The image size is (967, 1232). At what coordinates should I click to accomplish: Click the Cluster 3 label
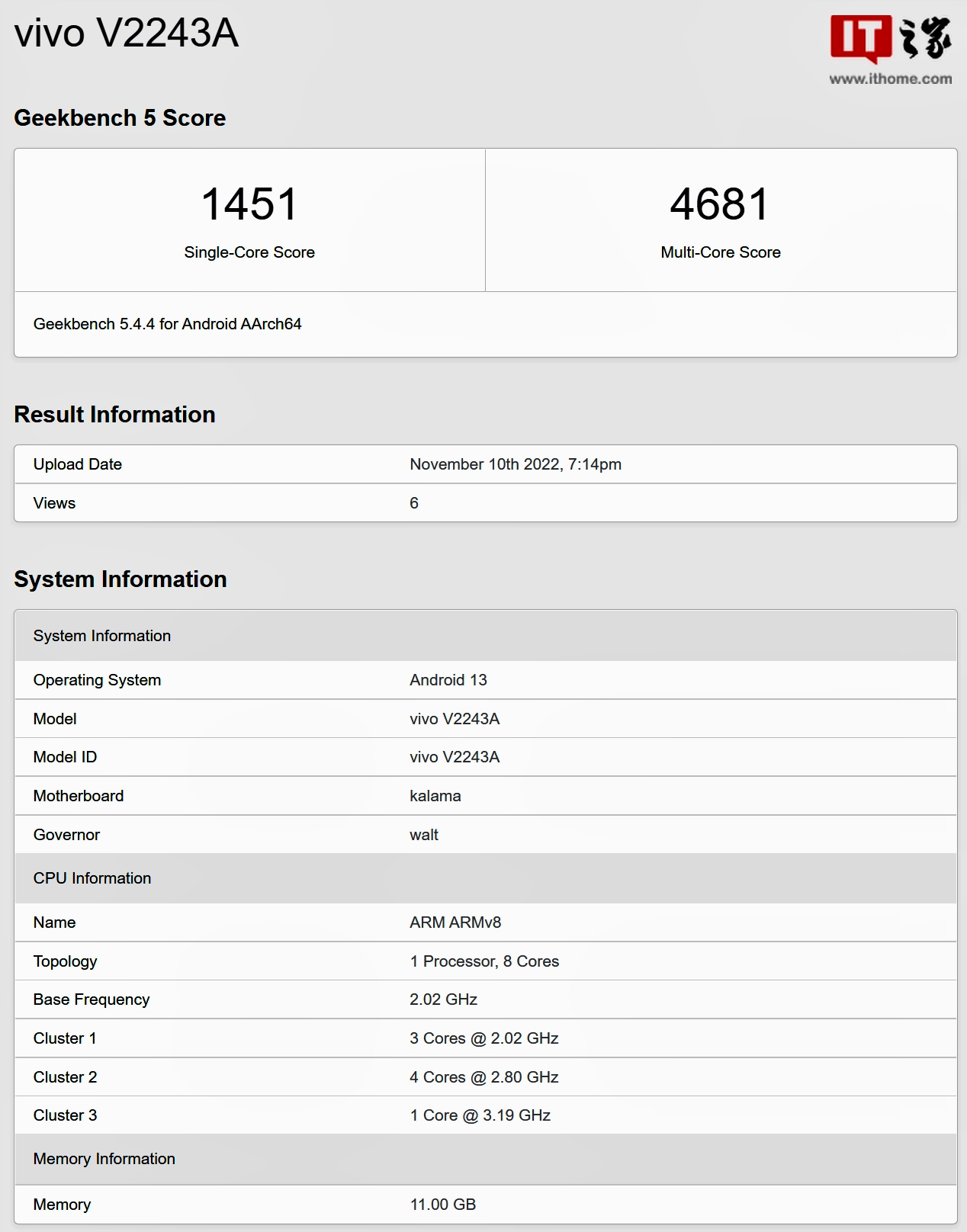(x=65, y=1115)
